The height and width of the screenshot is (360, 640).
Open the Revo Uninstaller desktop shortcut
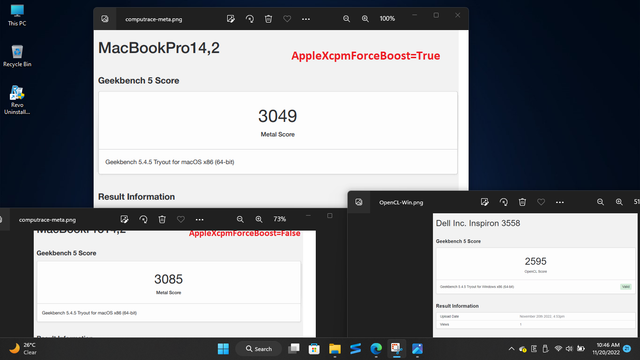point(17,100)
